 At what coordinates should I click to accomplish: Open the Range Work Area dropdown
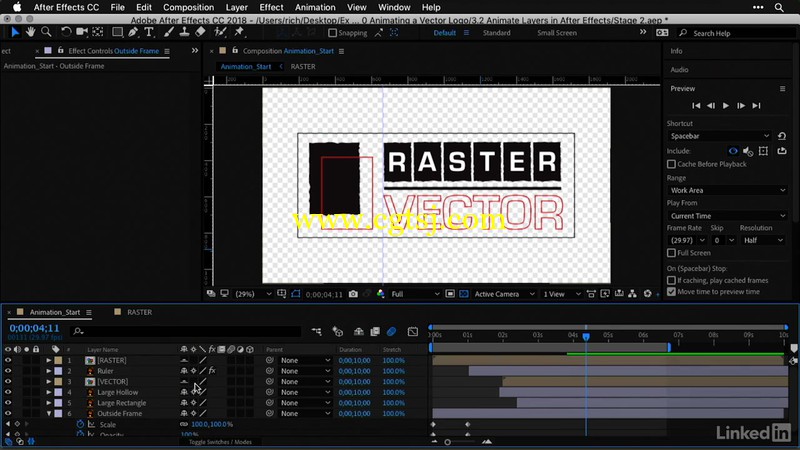[x=727, y=190]
